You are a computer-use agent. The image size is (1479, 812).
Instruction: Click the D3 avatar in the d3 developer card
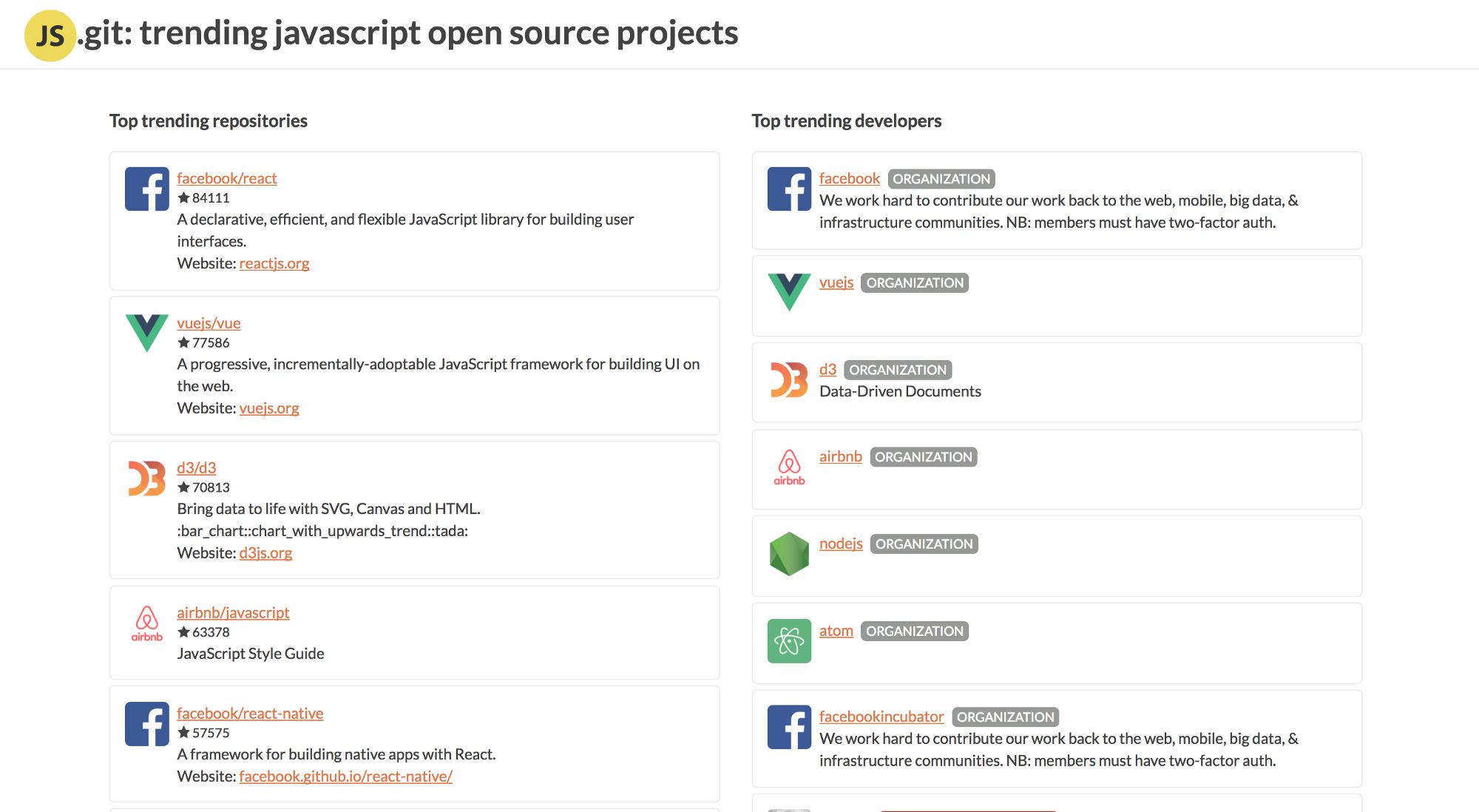pyautogui.click(x=789, y=379)
